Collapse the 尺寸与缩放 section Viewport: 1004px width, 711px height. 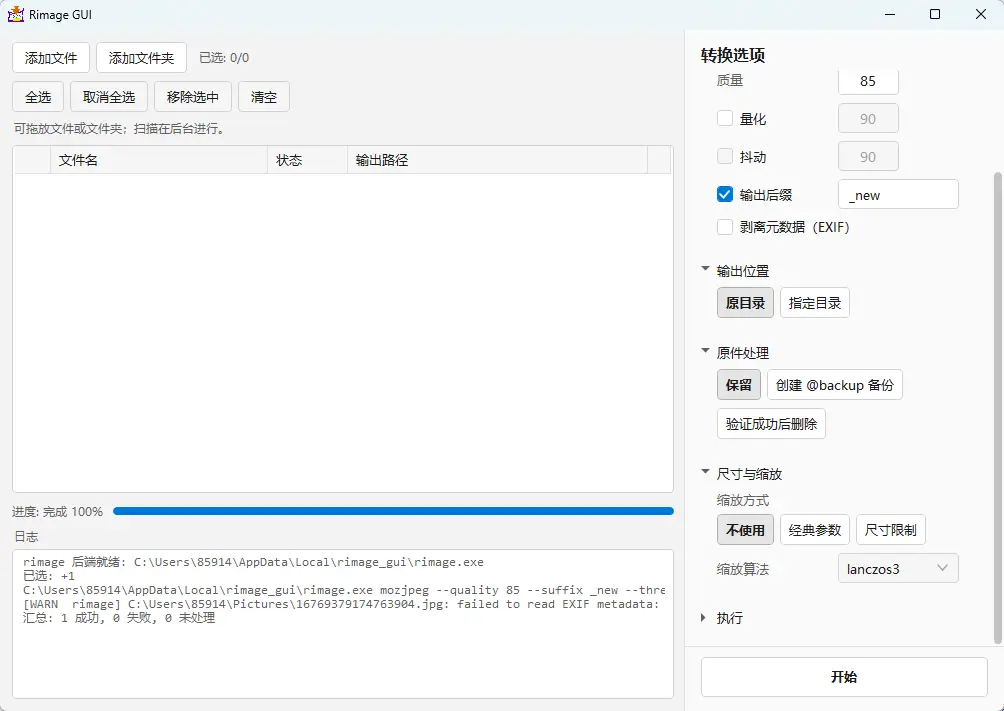(705, 472)
